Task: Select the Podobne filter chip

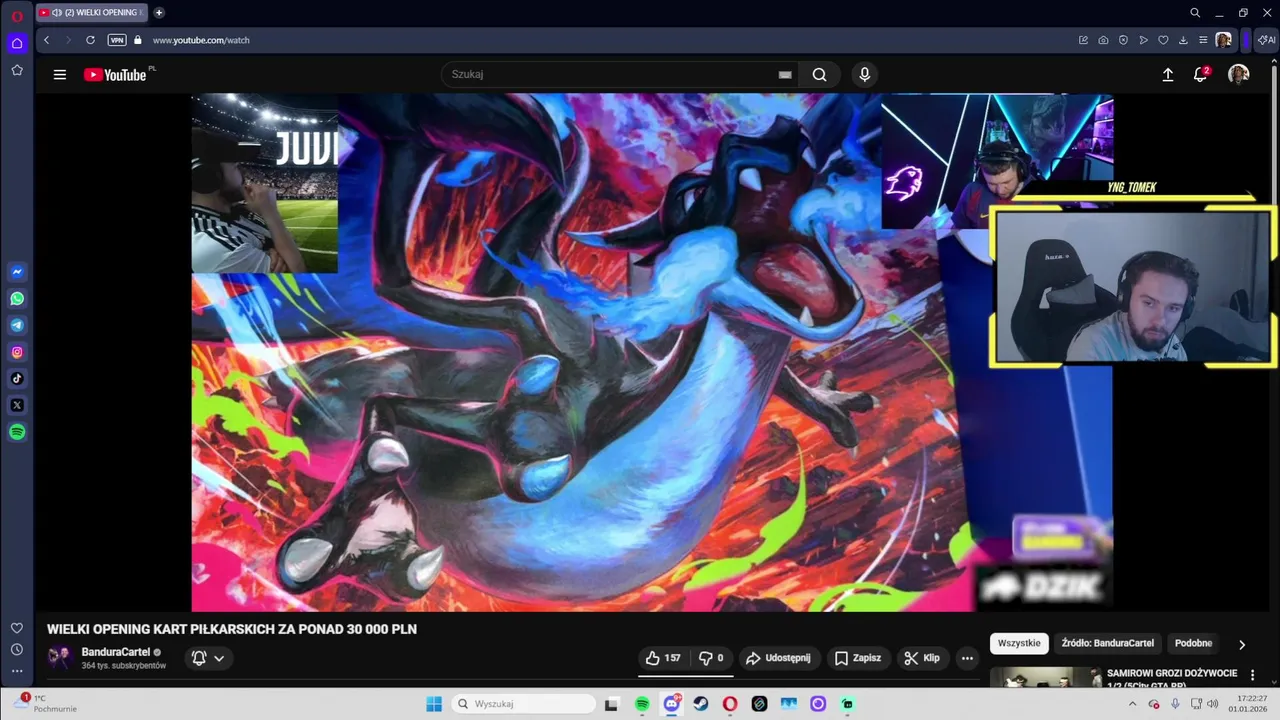Action: [x=1193, y=643]
